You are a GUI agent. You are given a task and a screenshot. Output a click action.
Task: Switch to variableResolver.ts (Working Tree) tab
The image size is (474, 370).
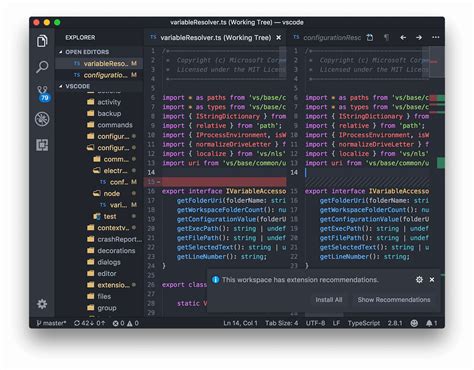click(215, 38)
